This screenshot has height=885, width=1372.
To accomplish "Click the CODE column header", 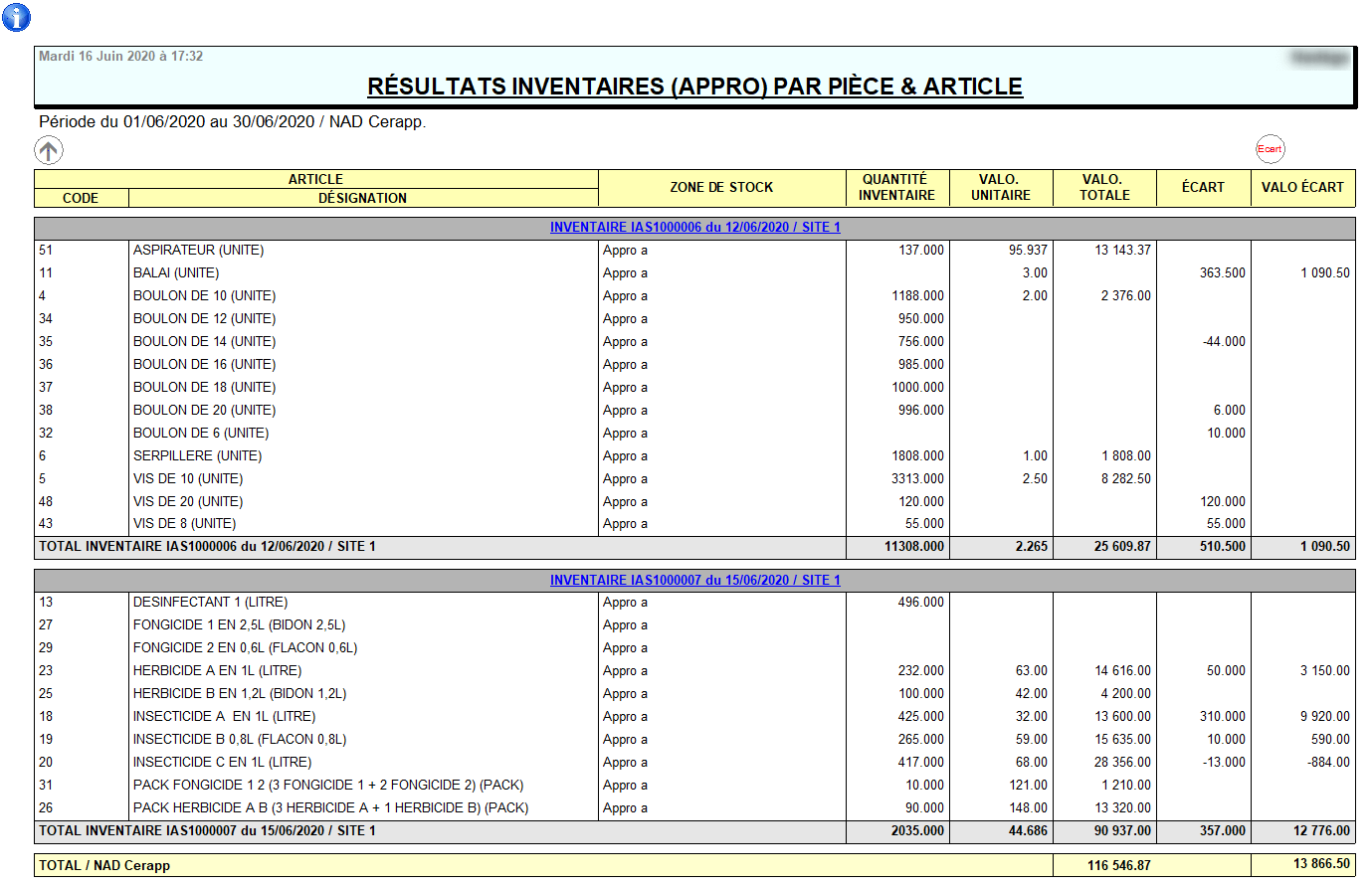I will pyautogui.click(x=81, y=198).
